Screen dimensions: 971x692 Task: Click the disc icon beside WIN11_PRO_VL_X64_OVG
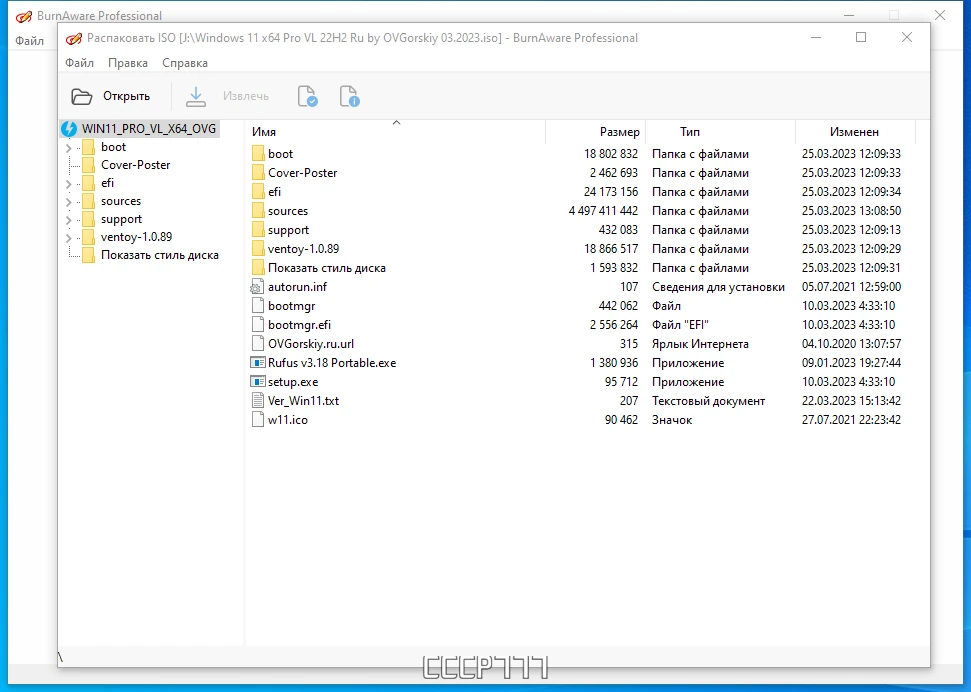tap(69, 129)
